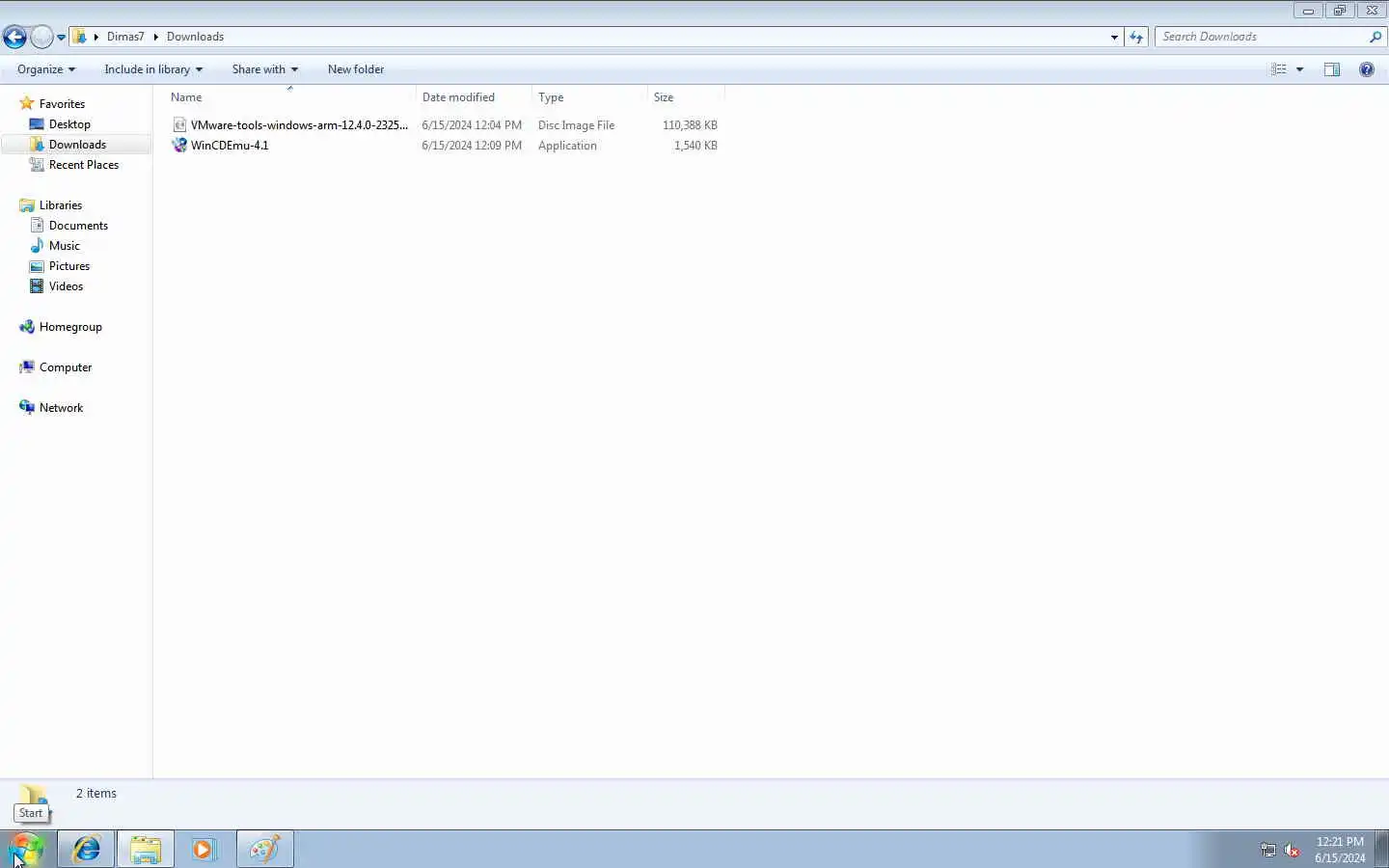The image size is (1389, 868).
Task: Click the Show desktop strip
Action: [x=1381, y=849]
